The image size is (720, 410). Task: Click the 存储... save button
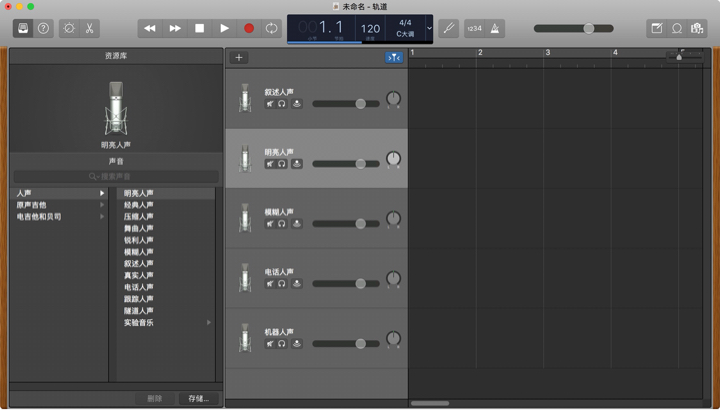tap(198, 399)
